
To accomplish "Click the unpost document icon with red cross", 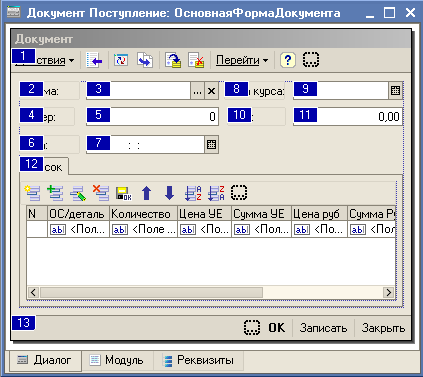I will (196, 60).
